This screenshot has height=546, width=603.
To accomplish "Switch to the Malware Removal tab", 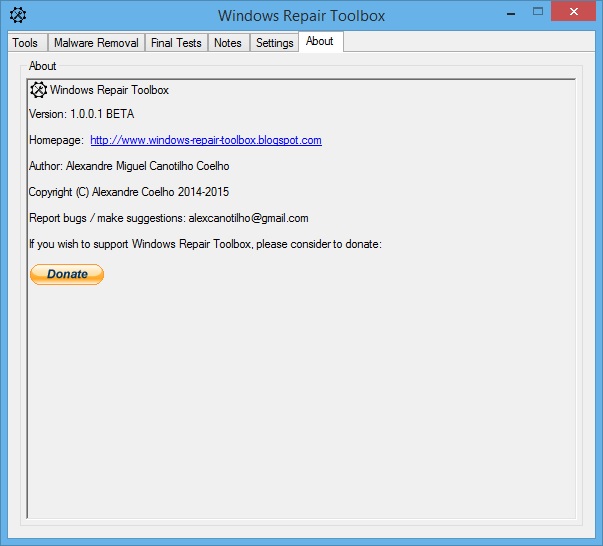I will tap(96, 43).
